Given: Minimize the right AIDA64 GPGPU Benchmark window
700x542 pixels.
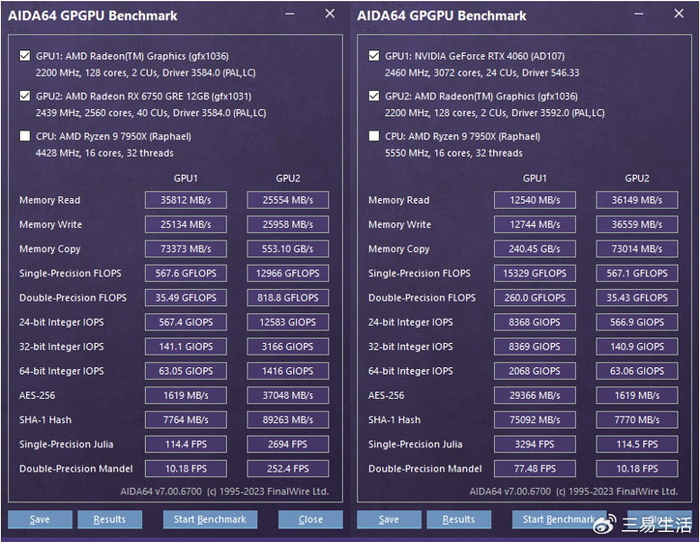Looking at the screenshot, I should click(638, 15).
